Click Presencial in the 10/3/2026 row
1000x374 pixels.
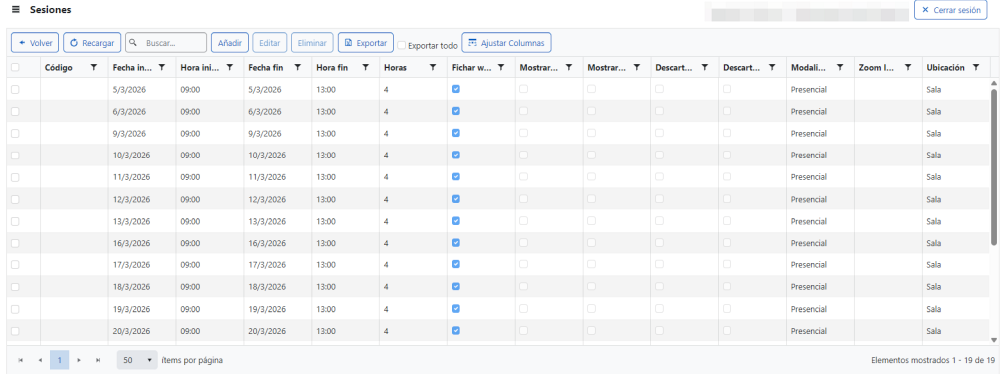pos(808,155)
